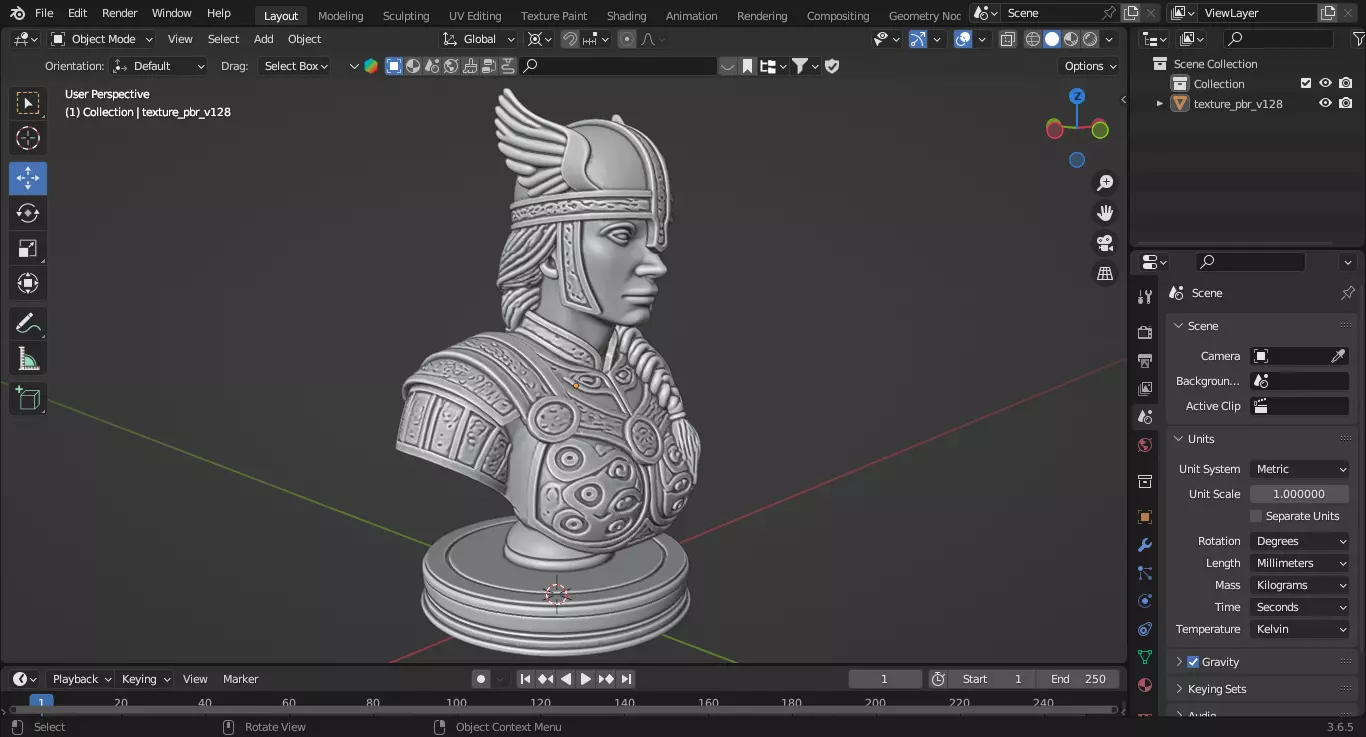
Task: Open the timeline Playback popover
Action: coord(80,679)
